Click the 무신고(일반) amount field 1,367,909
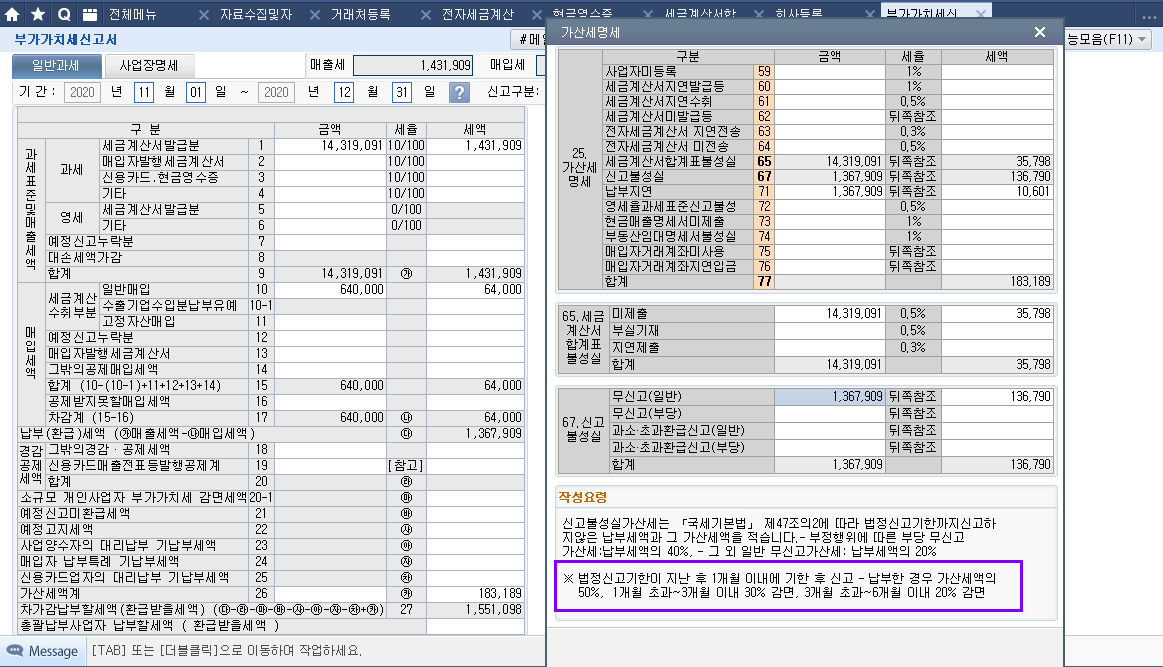 click(829, 396)
